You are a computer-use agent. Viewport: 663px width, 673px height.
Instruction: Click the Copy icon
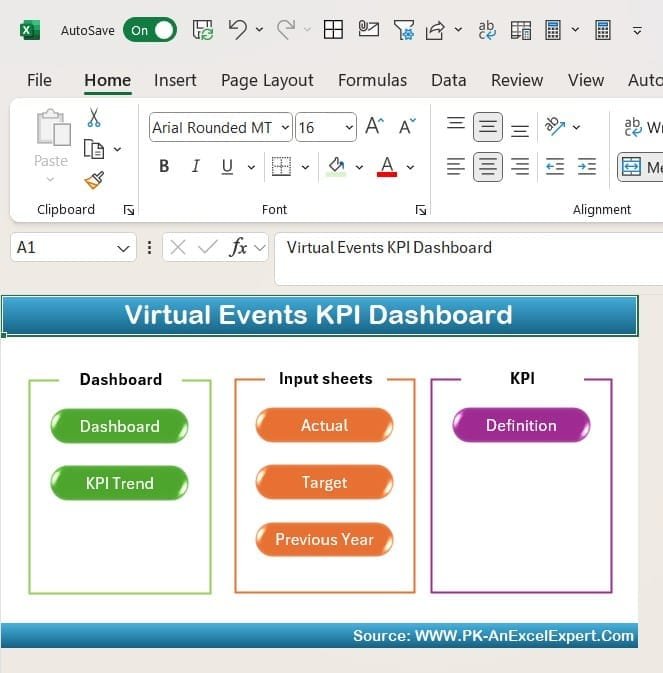(94, 149)
